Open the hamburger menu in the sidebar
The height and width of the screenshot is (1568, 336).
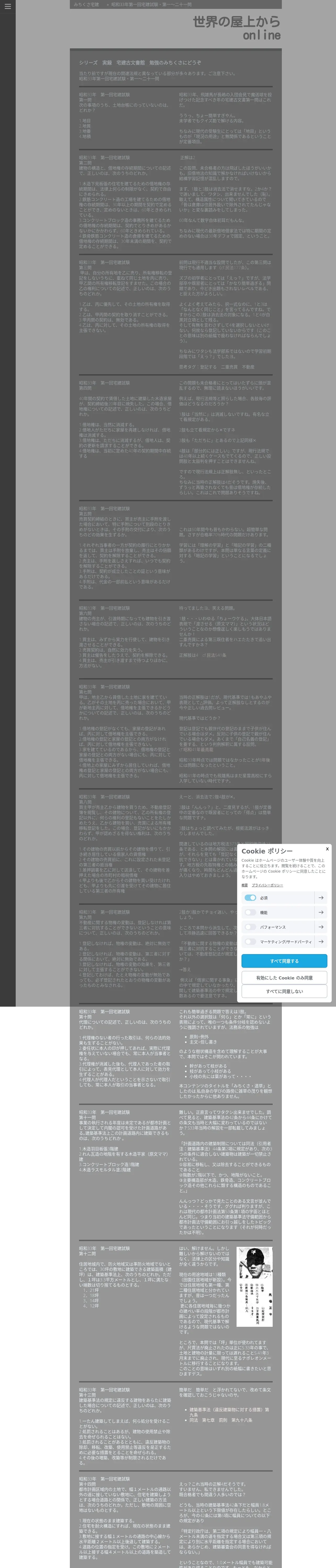tap(7, 7)
